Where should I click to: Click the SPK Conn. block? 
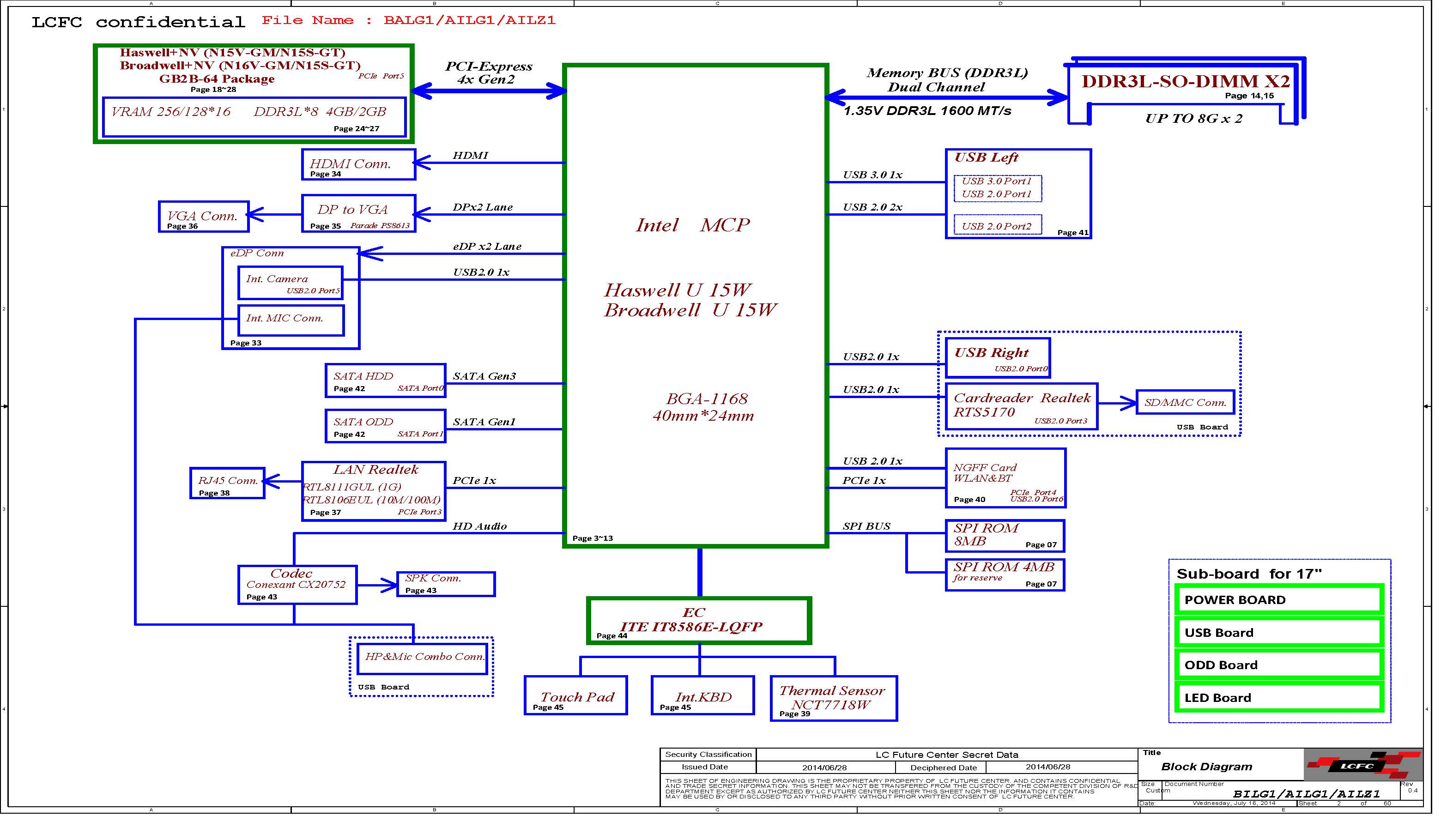446,583
